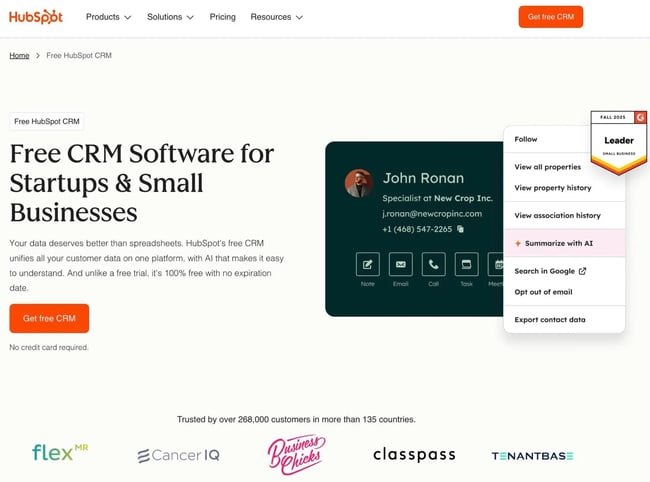Click the HubSpot logo
Image resolution: width=650 pixels, height=482 pixels.
click(36, 17)
